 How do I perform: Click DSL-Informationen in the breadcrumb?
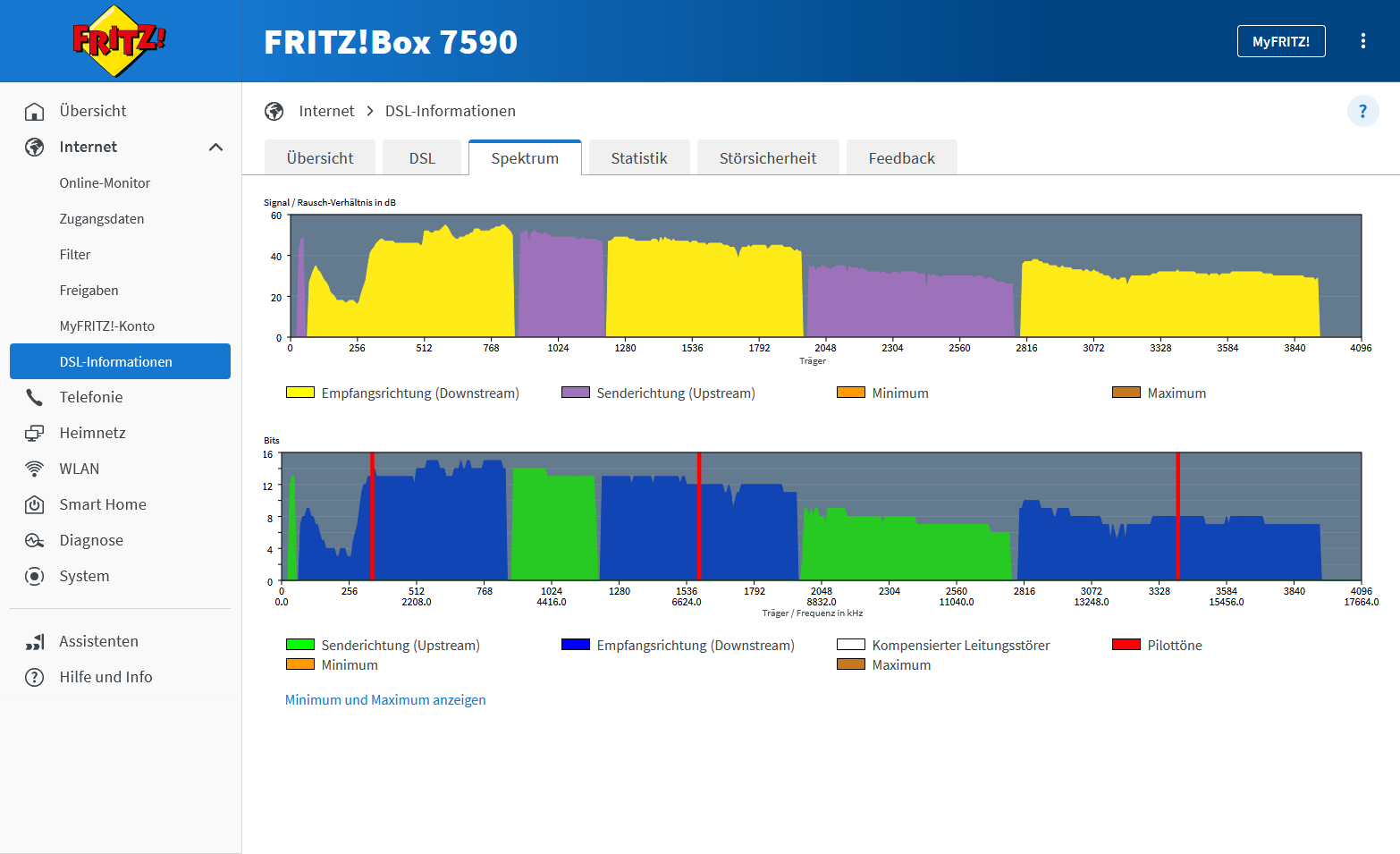451,111
